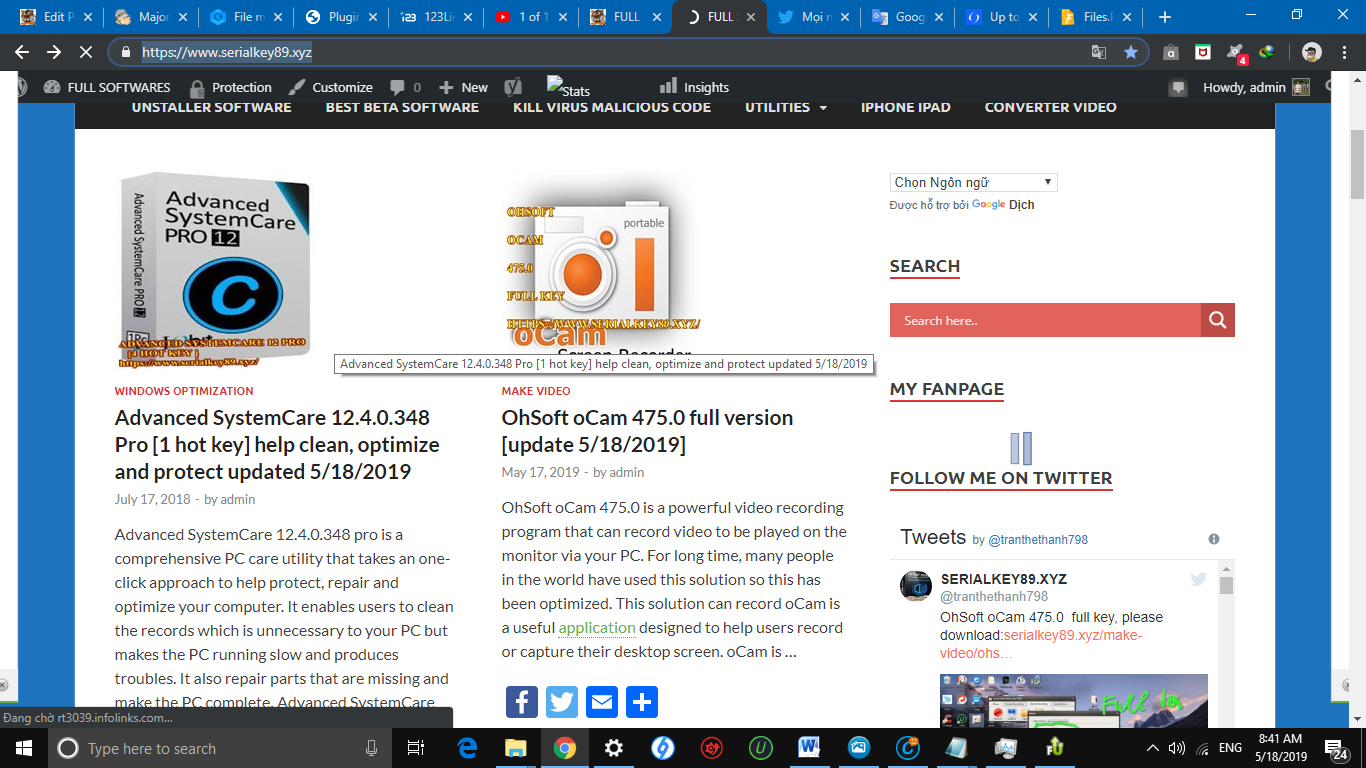Open the translate page icon in address bar
The height and width of the screenshot is (768, 1366).
pos(1099,52)
